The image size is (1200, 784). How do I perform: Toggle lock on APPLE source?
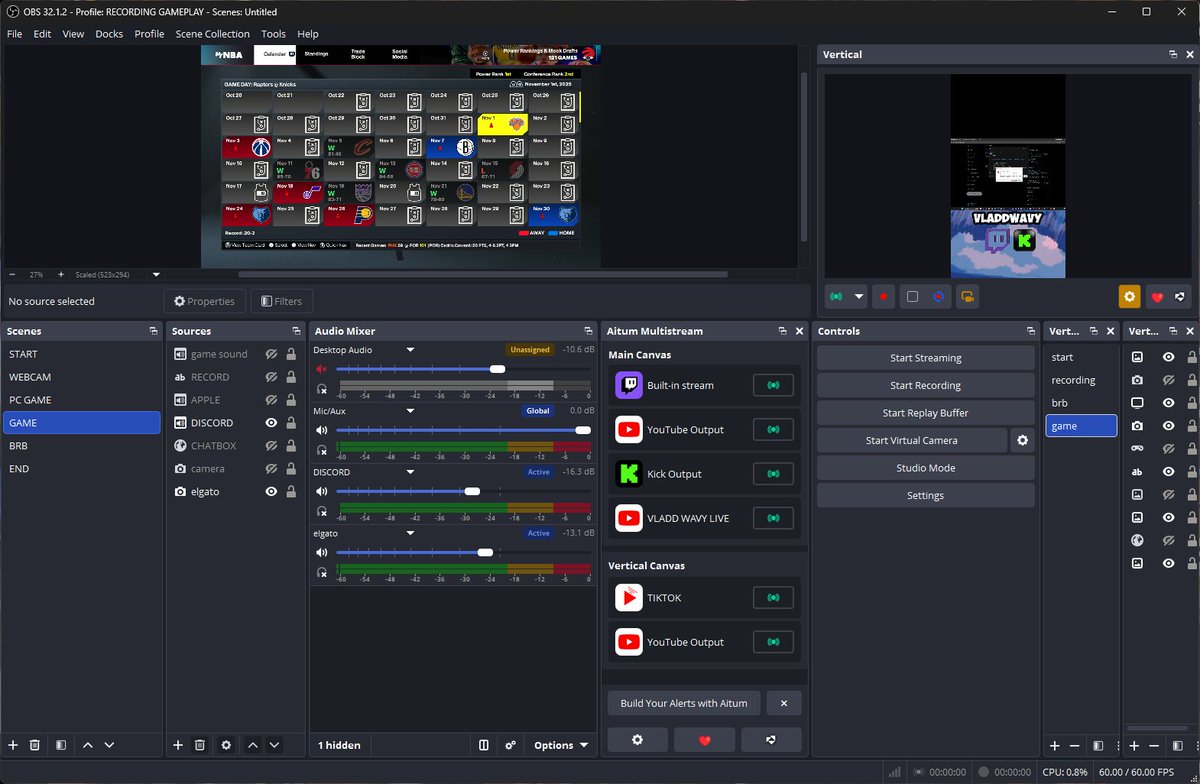[x=291, y=400]
